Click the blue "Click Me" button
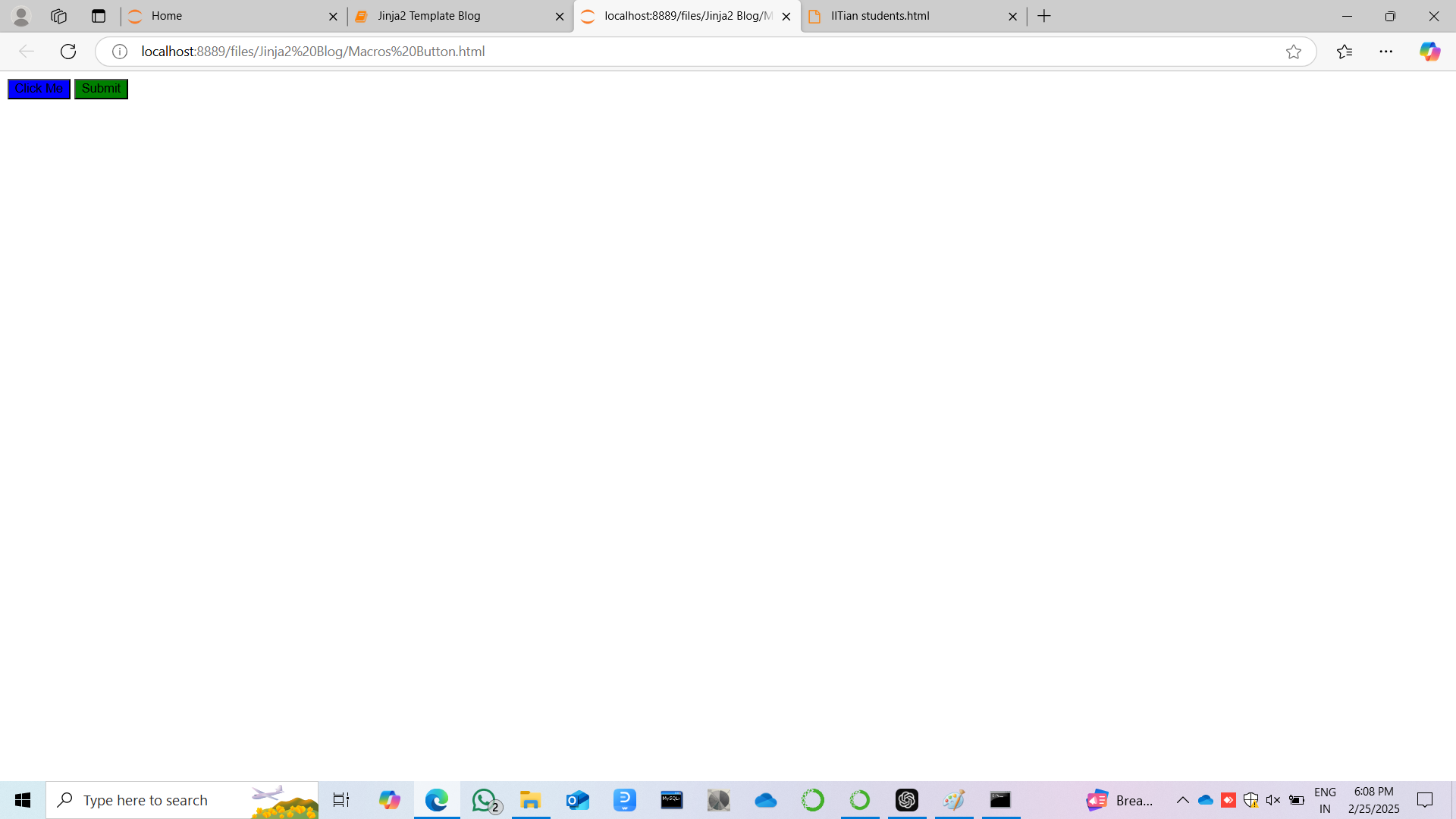Image resolution: width=1456 pixels, height=819 pixels. pos(39,89)
